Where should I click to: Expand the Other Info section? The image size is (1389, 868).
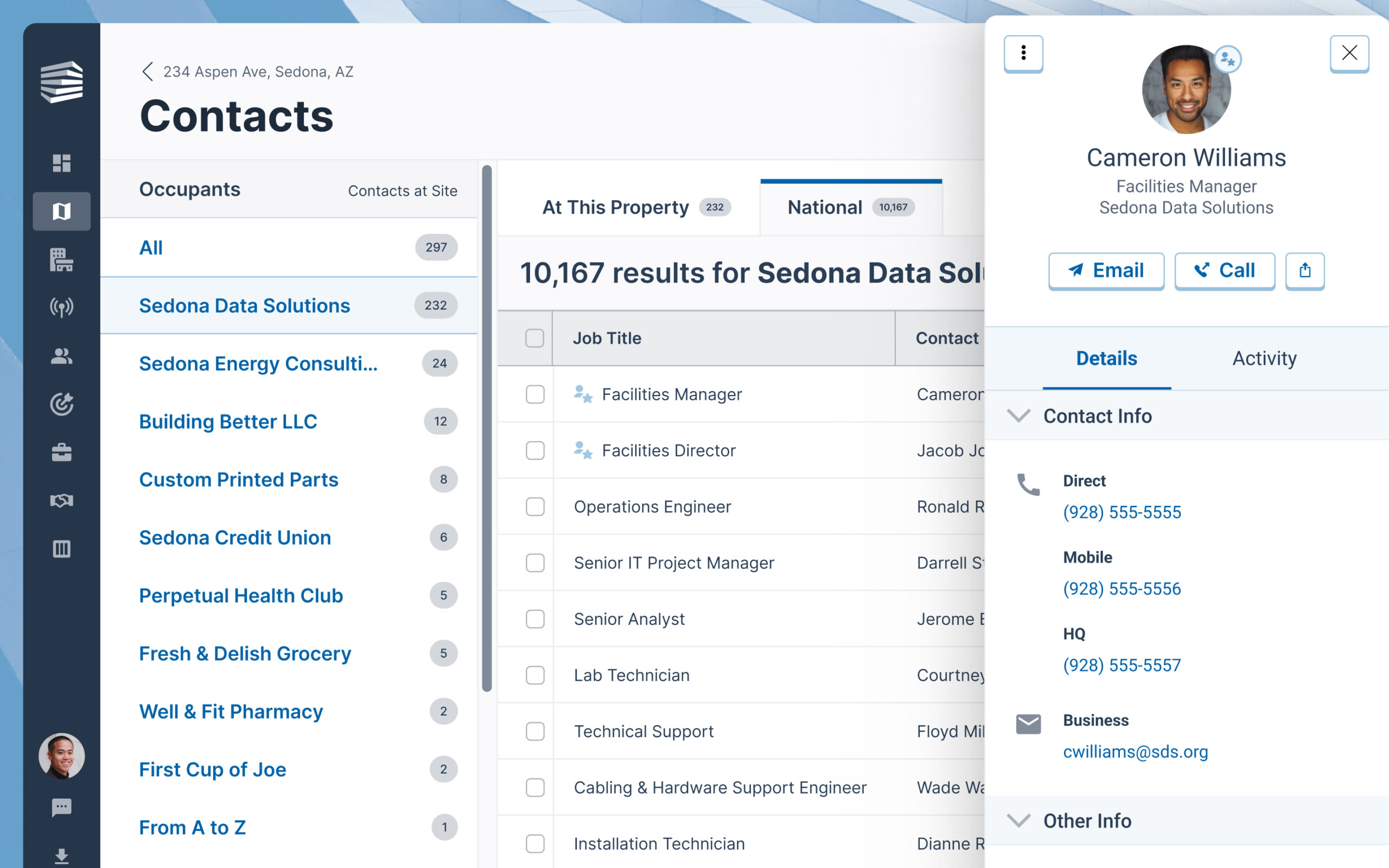click(x=1019, y=820)
